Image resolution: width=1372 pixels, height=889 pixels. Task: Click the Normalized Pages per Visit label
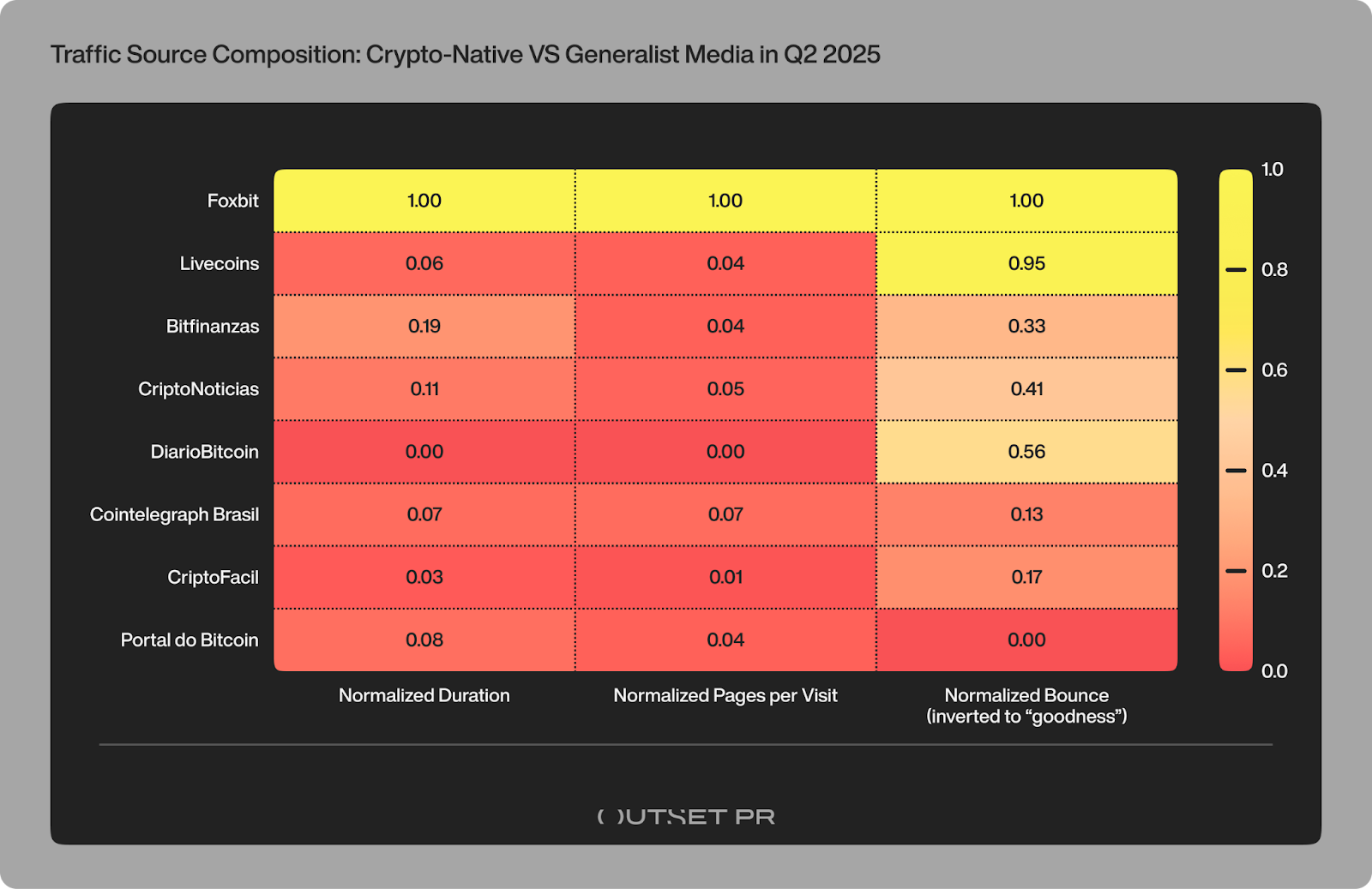tap(725, 695)
